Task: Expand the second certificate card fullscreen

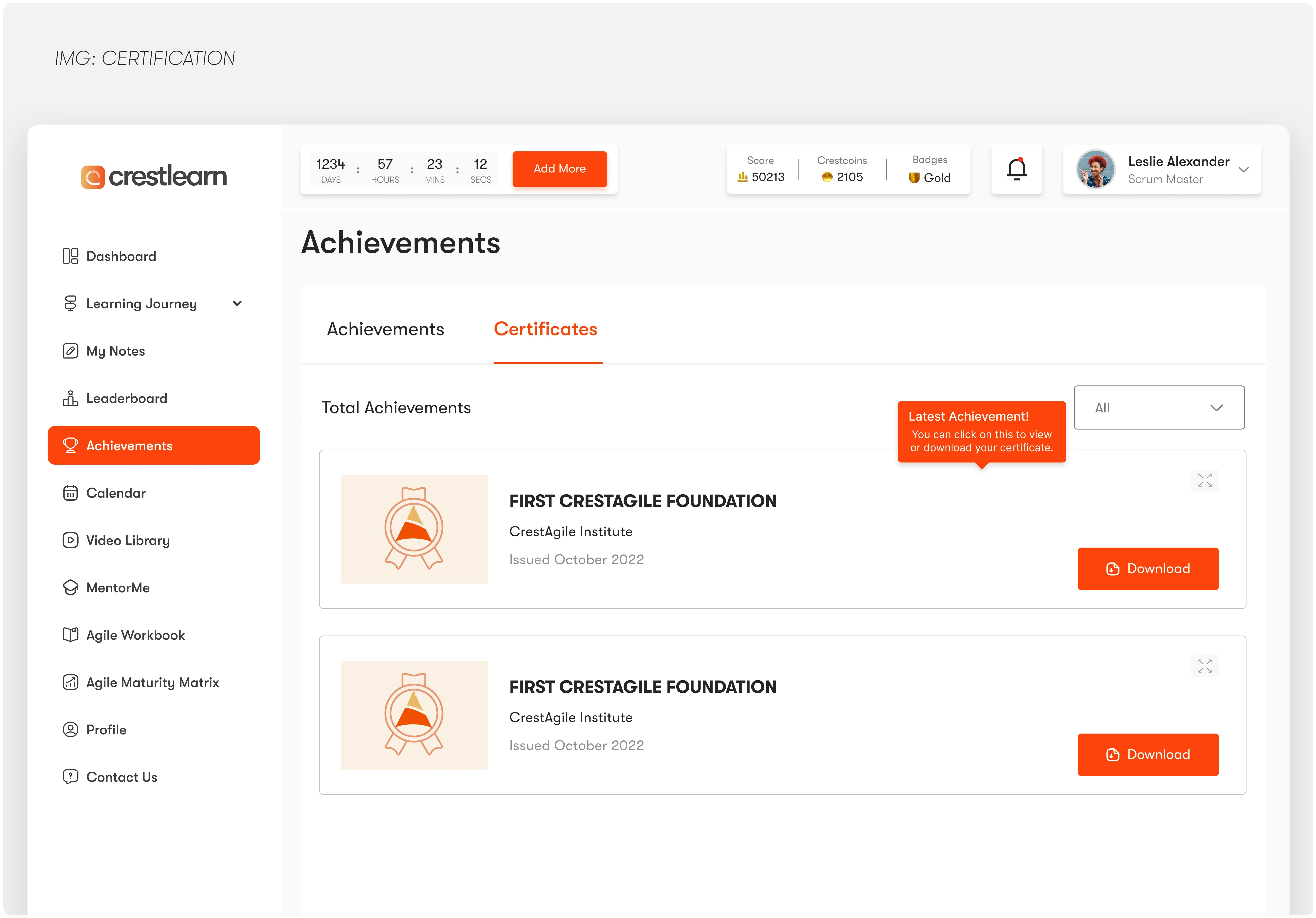Action: (x=1205, y=666)
